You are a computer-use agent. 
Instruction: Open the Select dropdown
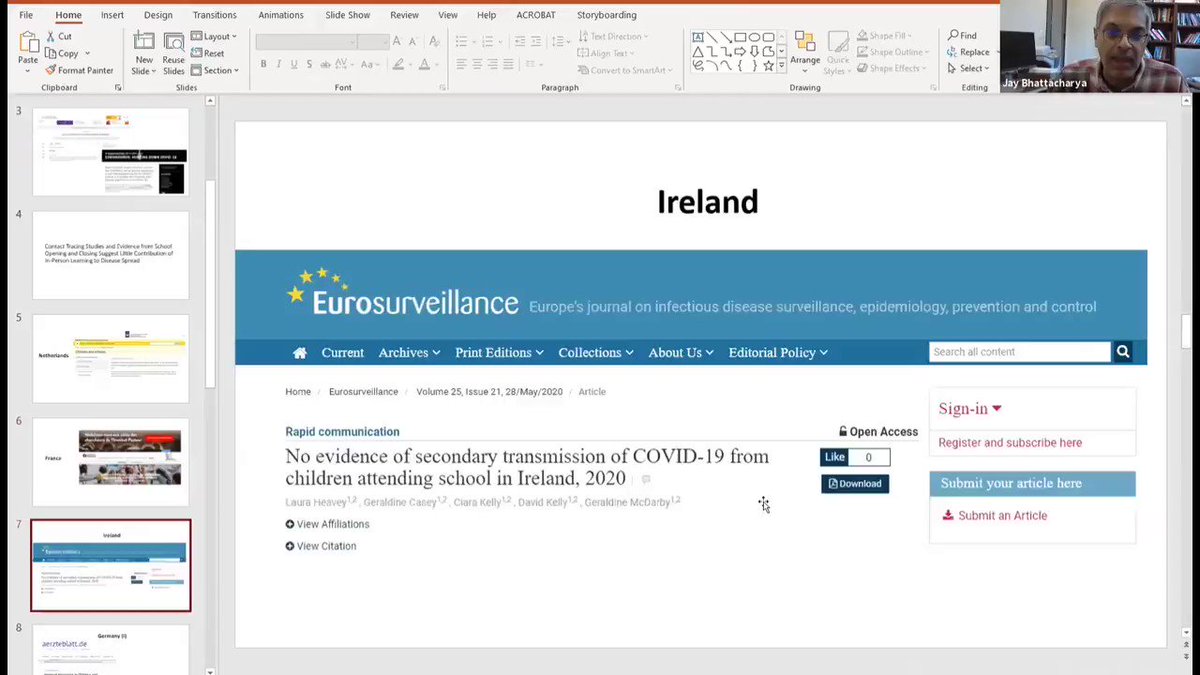[x=967, y=68]
